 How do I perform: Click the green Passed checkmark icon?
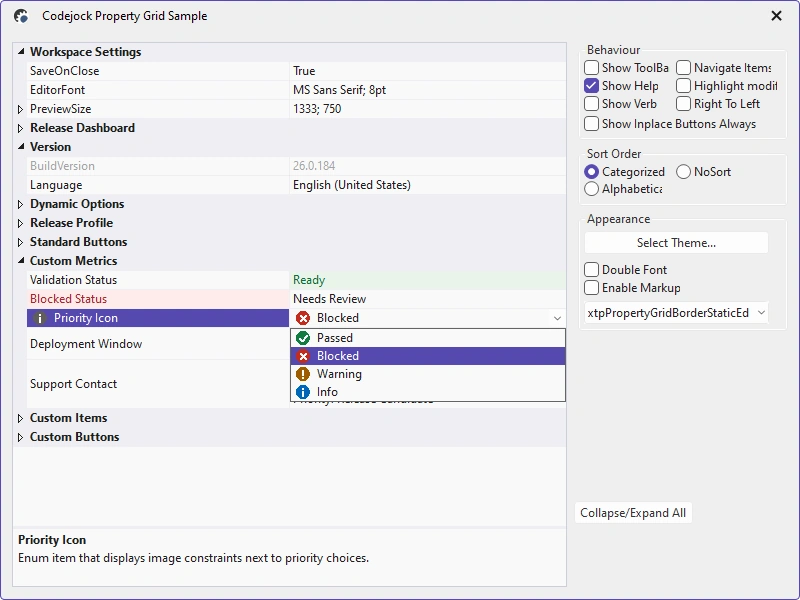click(x=303, y=338)
